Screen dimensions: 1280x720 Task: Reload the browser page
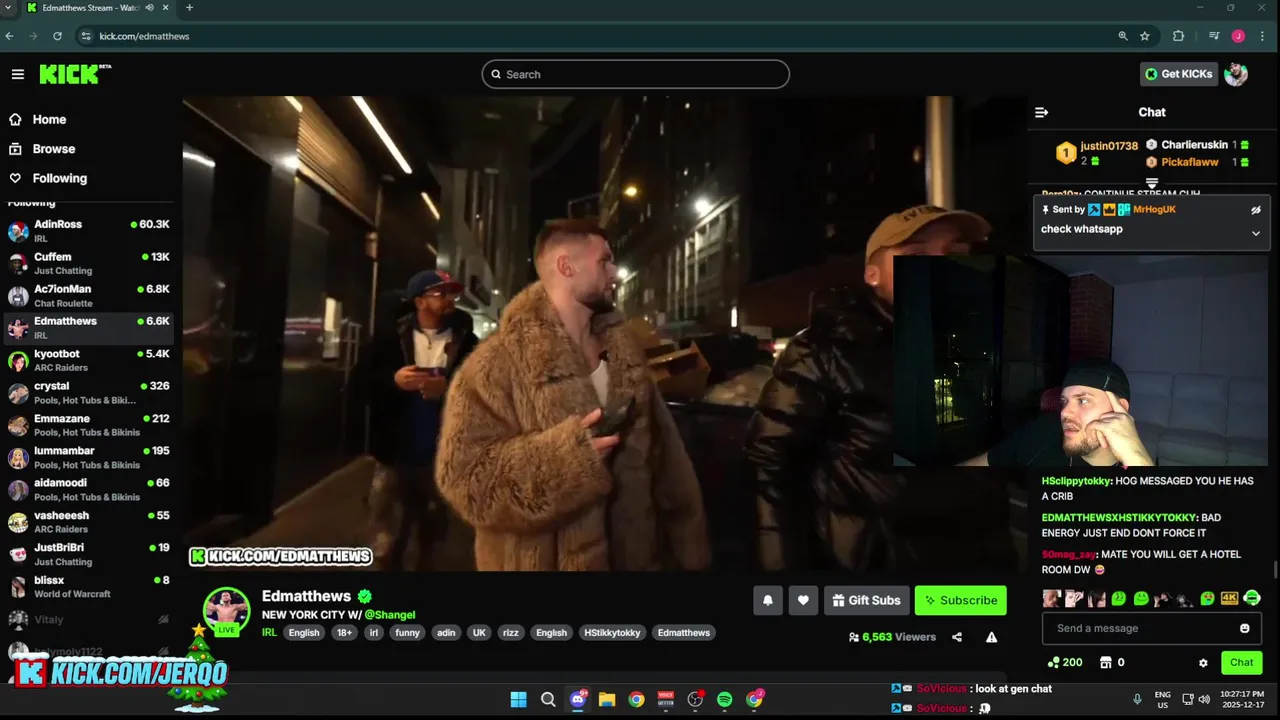57,36
